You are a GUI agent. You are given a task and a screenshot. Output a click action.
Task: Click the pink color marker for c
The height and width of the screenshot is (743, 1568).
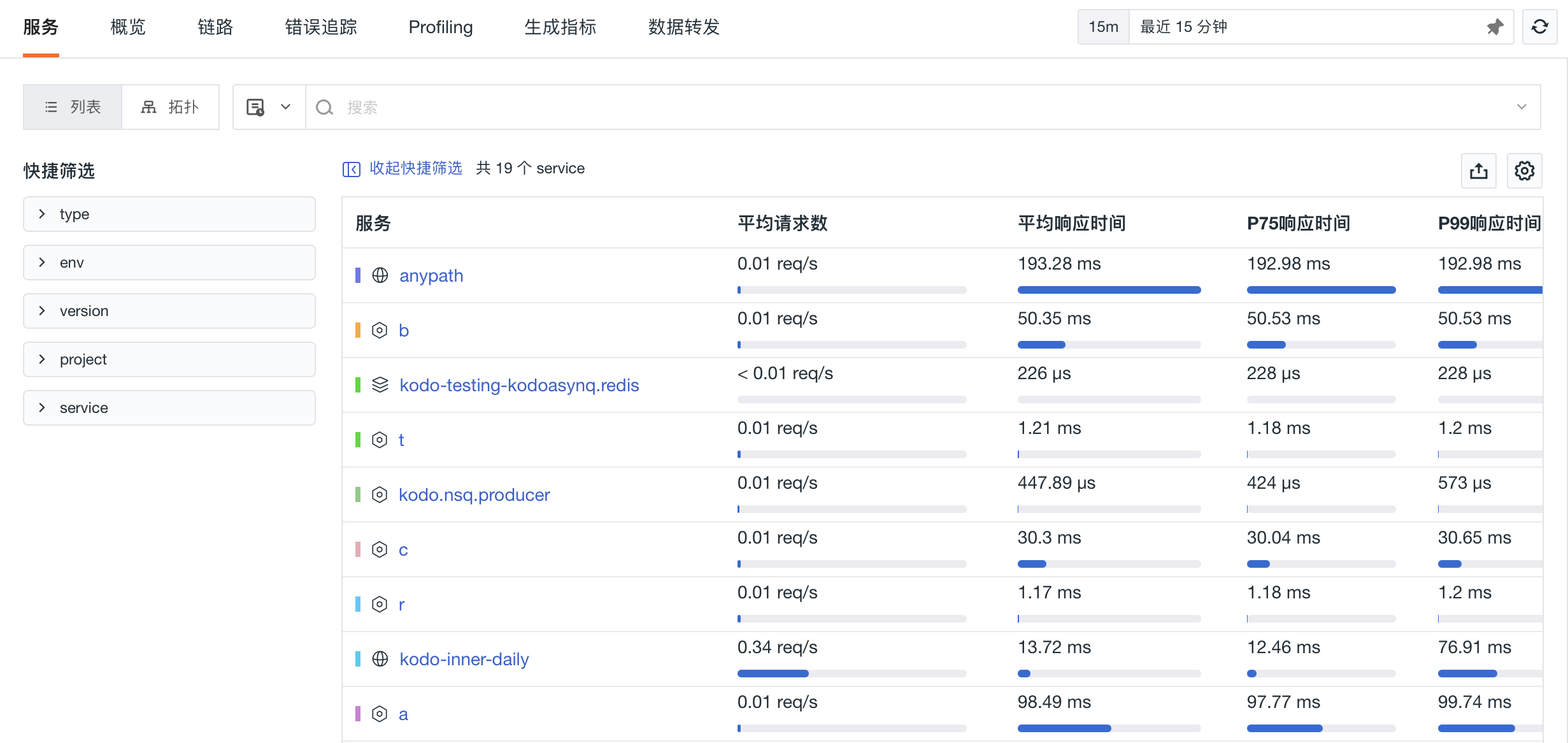click(358, 549)
